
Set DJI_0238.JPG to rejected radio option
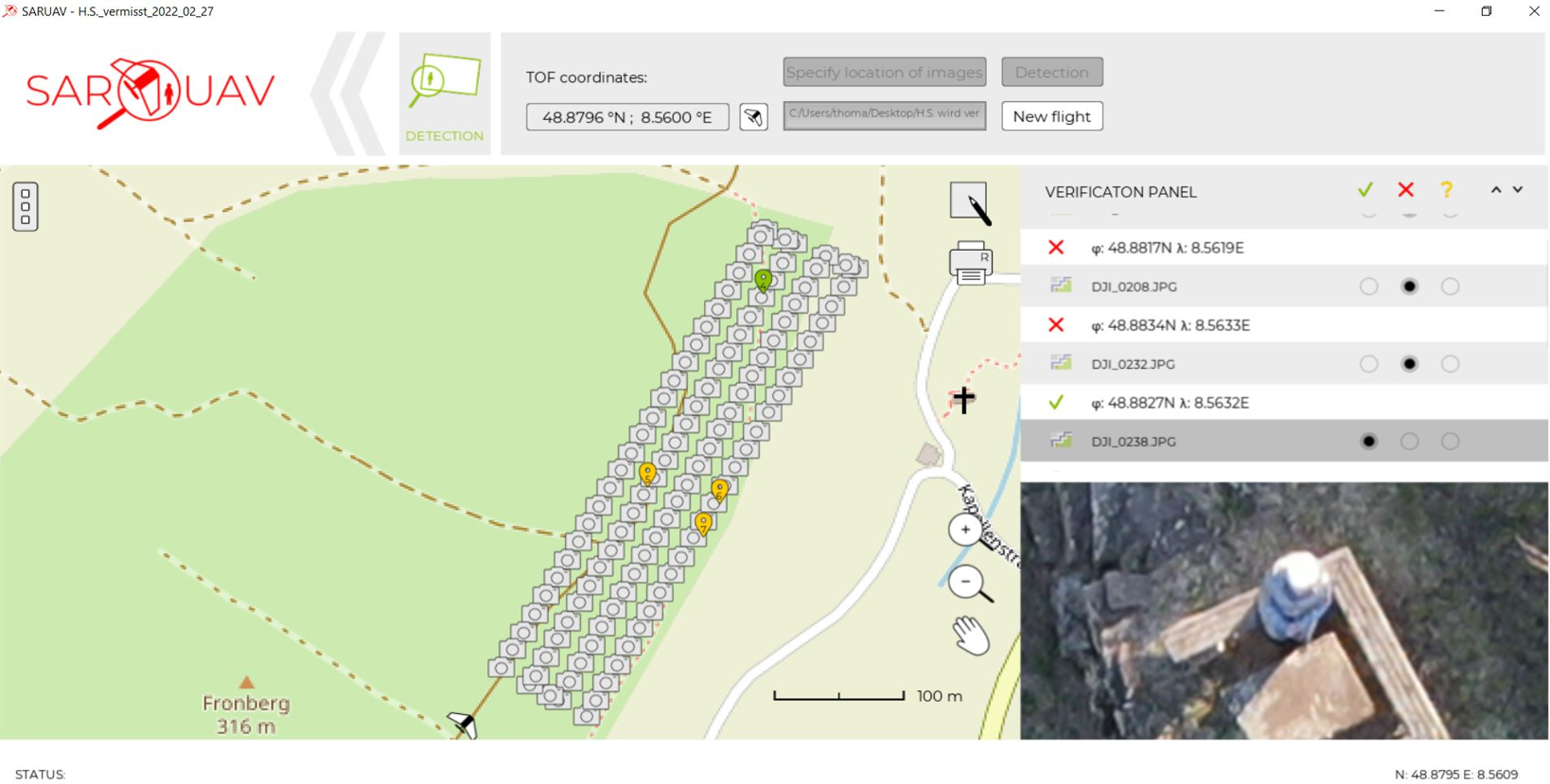pyautogui.click(x=1409, y=442)
